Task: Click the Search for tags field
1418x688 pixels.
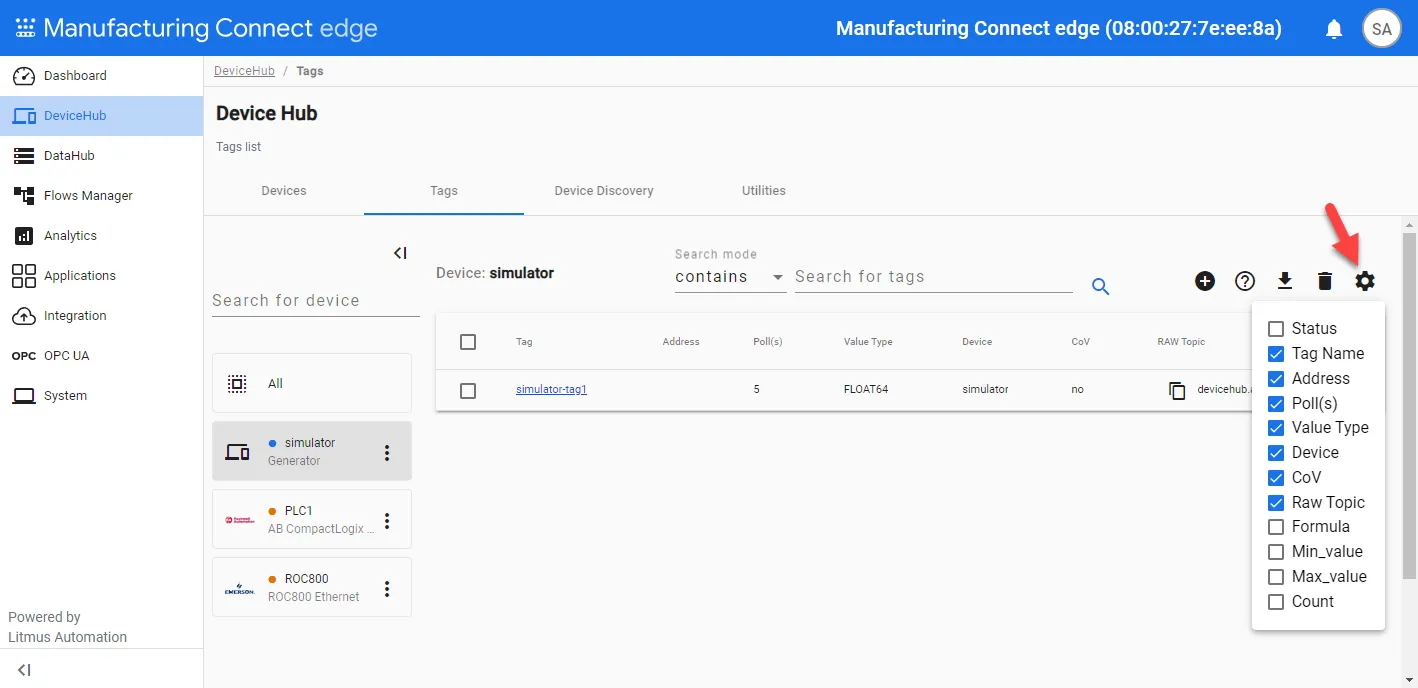Action: point(934,277)
